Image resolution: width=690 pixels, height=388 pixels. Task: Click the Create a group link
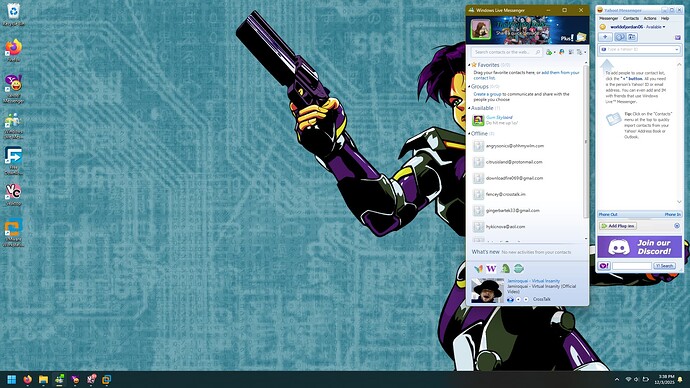pyautogui.click(x=487, y=94)
